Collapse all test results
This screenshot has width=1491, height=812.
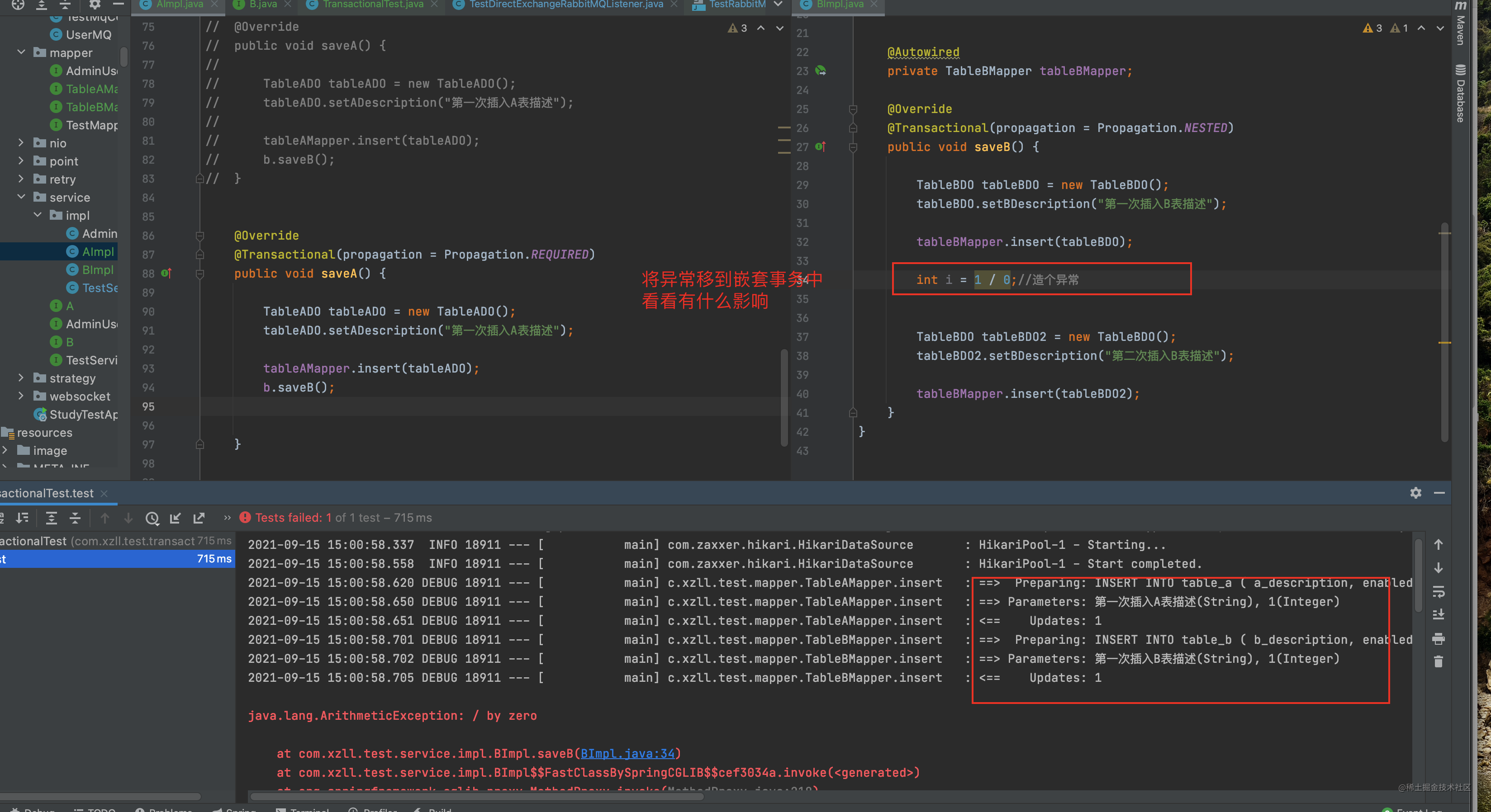point(75,518)
